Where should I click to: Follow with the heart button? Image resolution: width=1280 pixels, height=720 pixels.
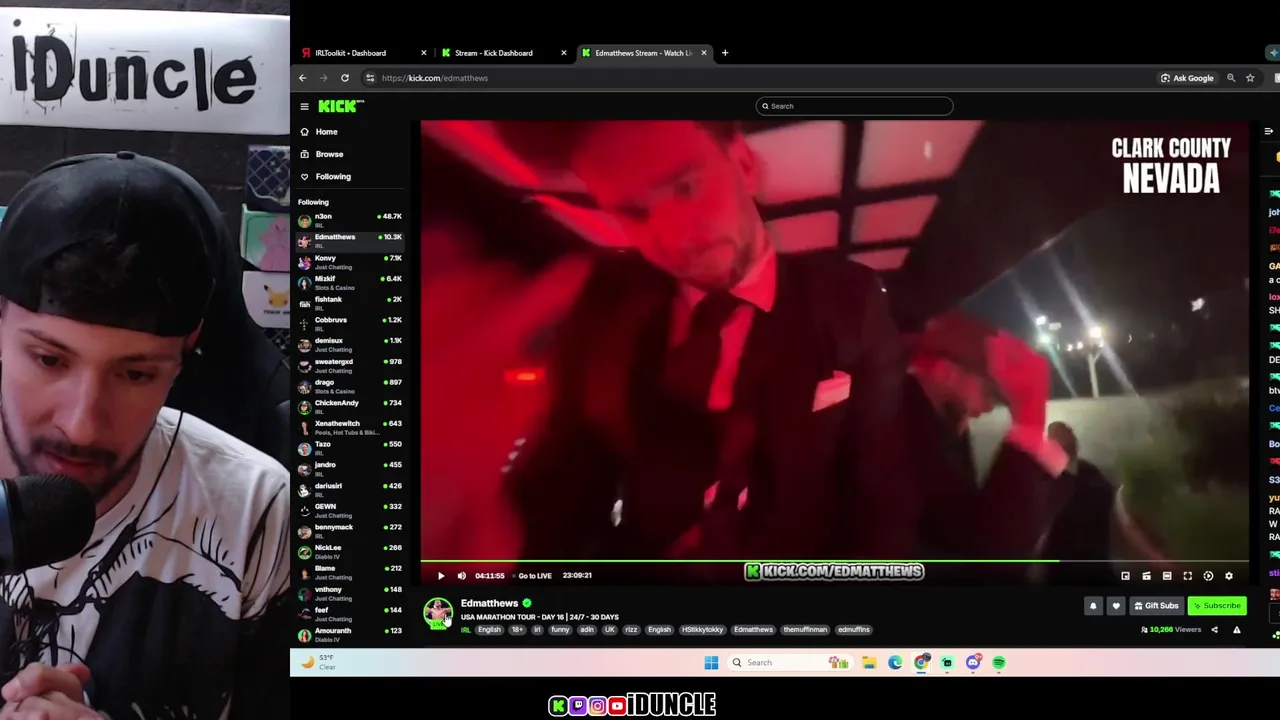point(1116,606)
